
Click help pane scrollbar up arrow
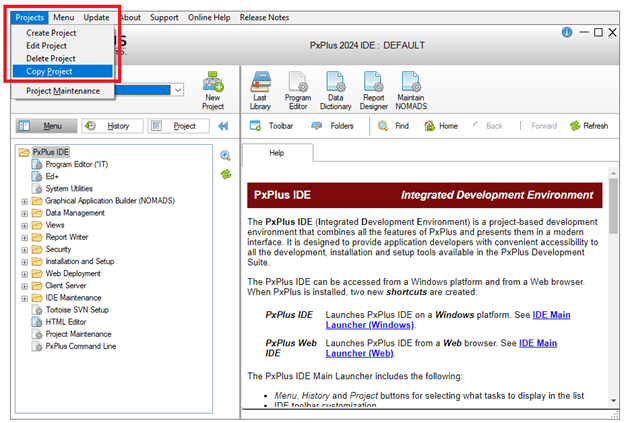click(x=613, y=173)
